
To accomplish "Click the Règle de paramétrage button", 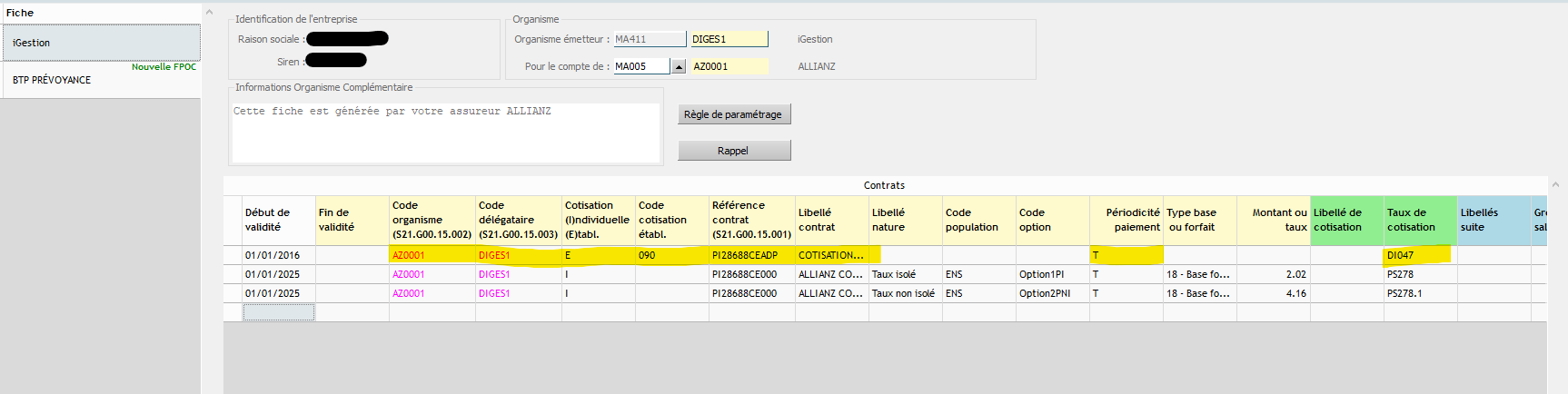I will 734,114.
